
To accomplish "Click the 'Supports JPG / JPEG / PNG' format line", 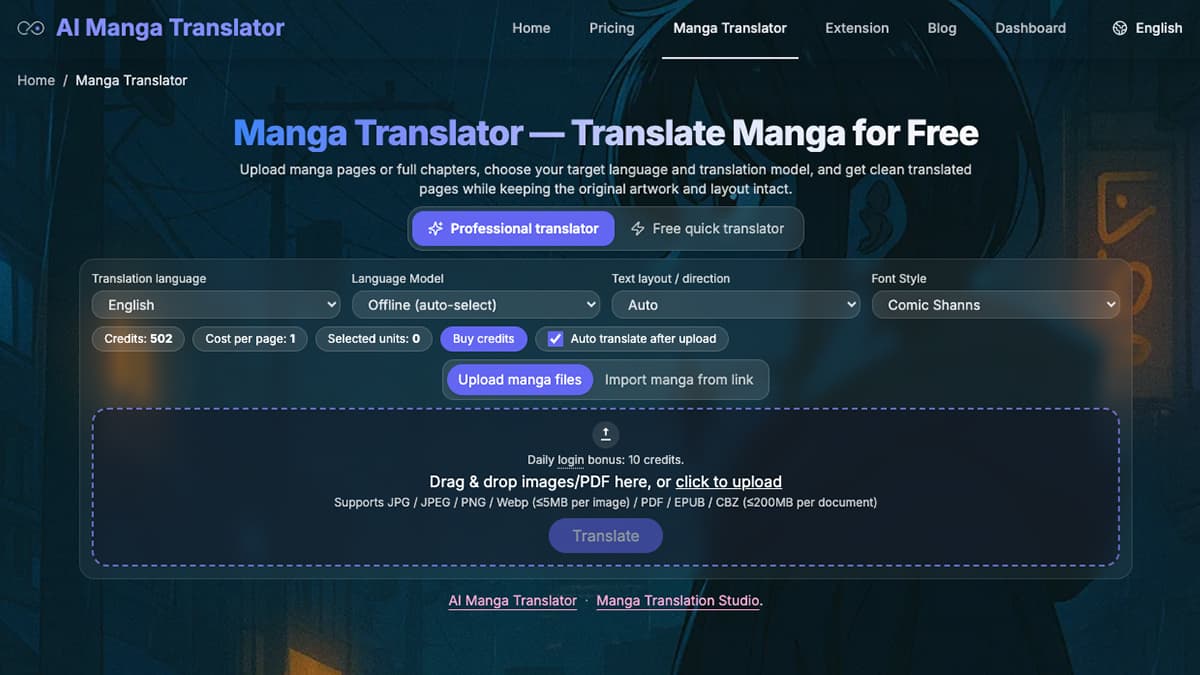I will (605, 502).
